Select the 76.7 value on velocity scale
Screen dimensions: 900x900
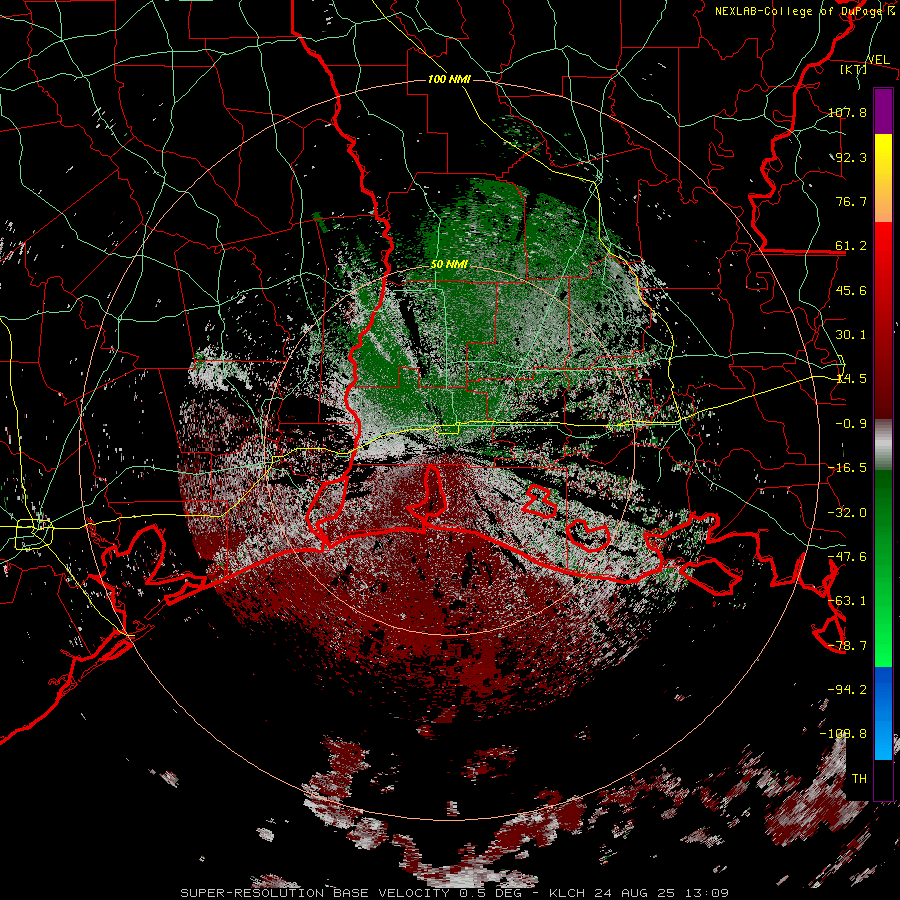(851, 201)
